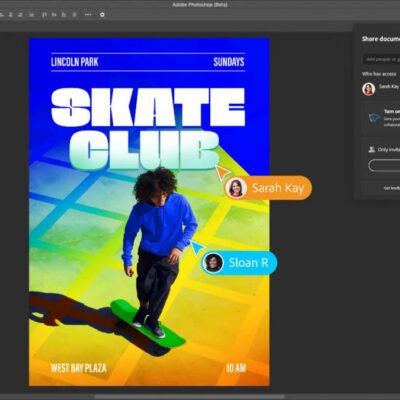Click the Turn on heading in Share panel
The height and width of the screenshot is (400, 400).
(x=392, y=112)
